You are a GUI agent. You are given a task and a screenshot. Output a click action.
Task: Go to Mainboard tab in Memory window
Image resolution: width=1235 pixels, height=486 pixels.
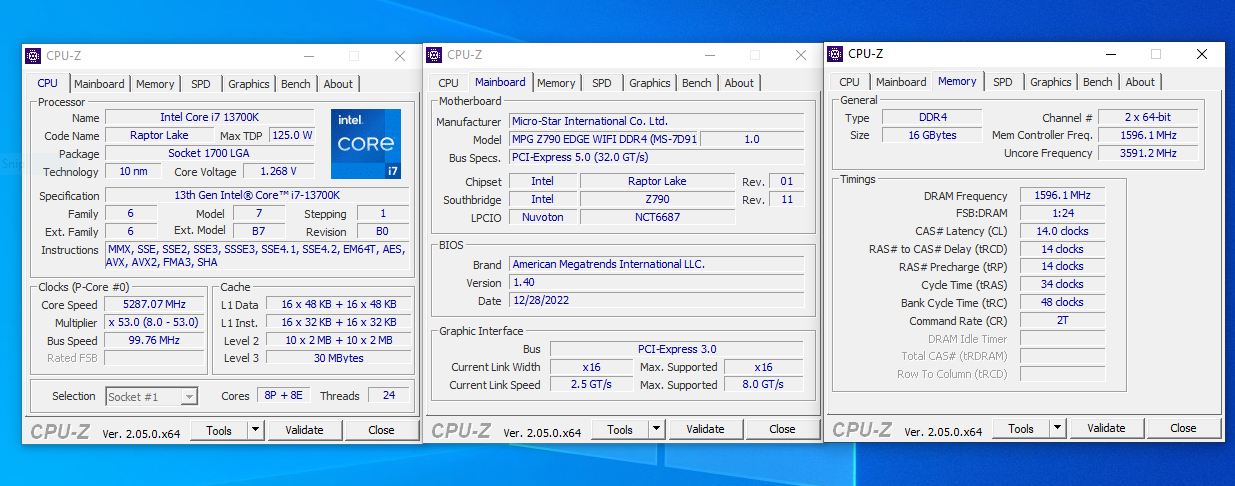901,82
